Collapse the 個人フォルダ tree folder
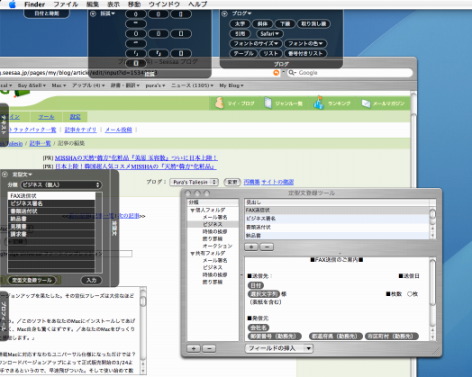This screenshot has height=377, width=472. (x=193, y=210)
